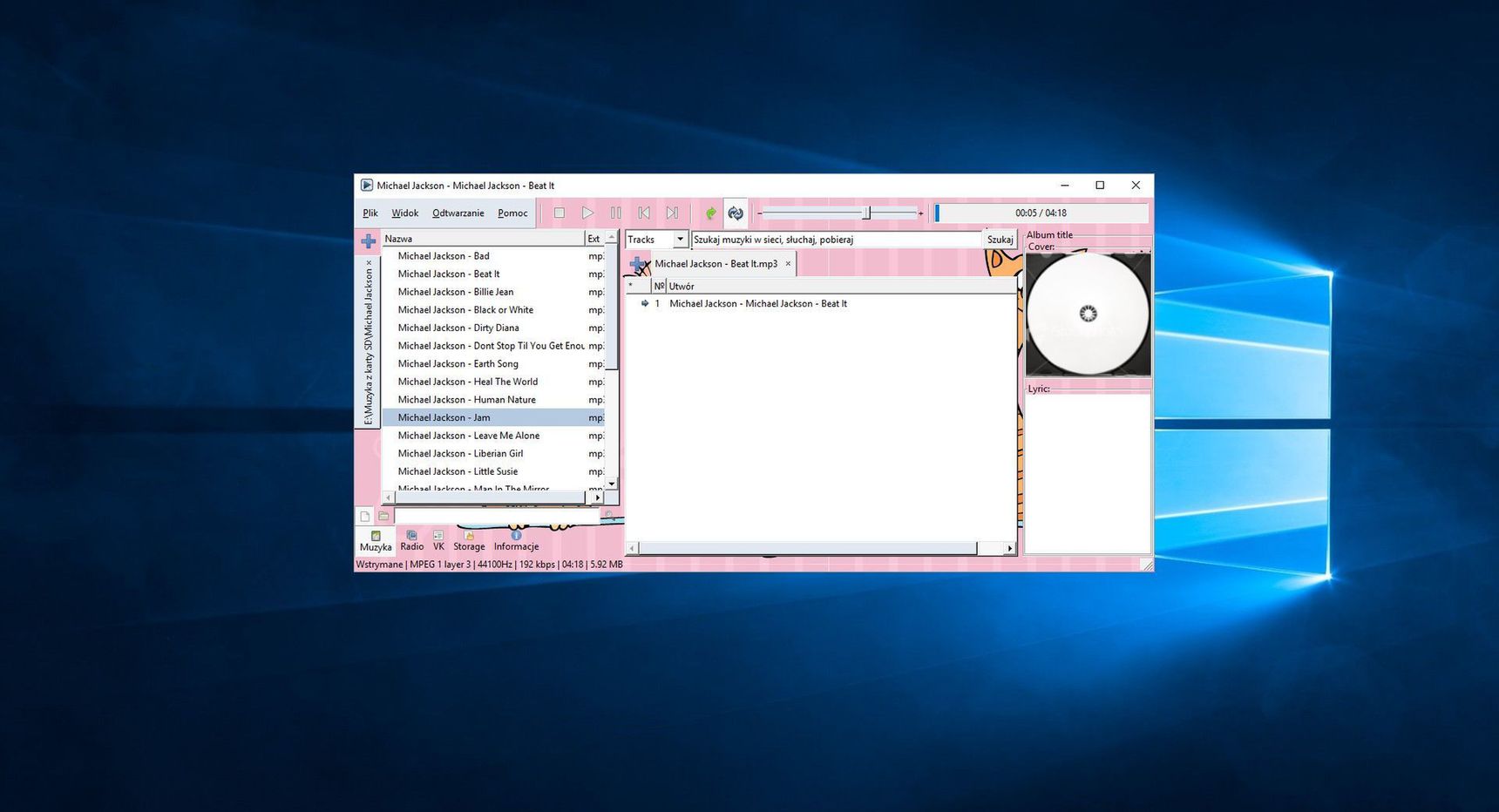Screen dimensions: 1499x812
Task: Close the Michael Jackson folder side tab
Action: [369, 262]
